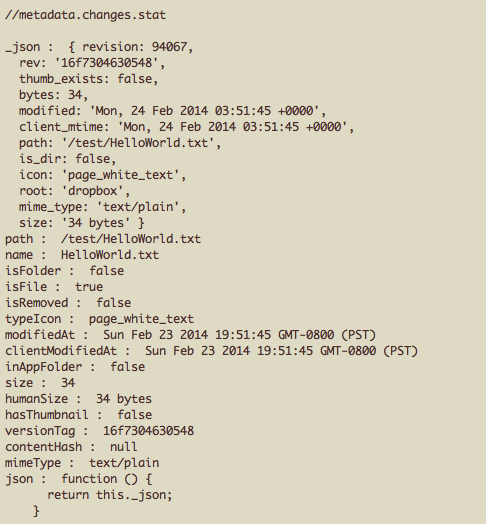
Task: Click the client_mtime timestamp value
Action: click(x=232, y=127)
